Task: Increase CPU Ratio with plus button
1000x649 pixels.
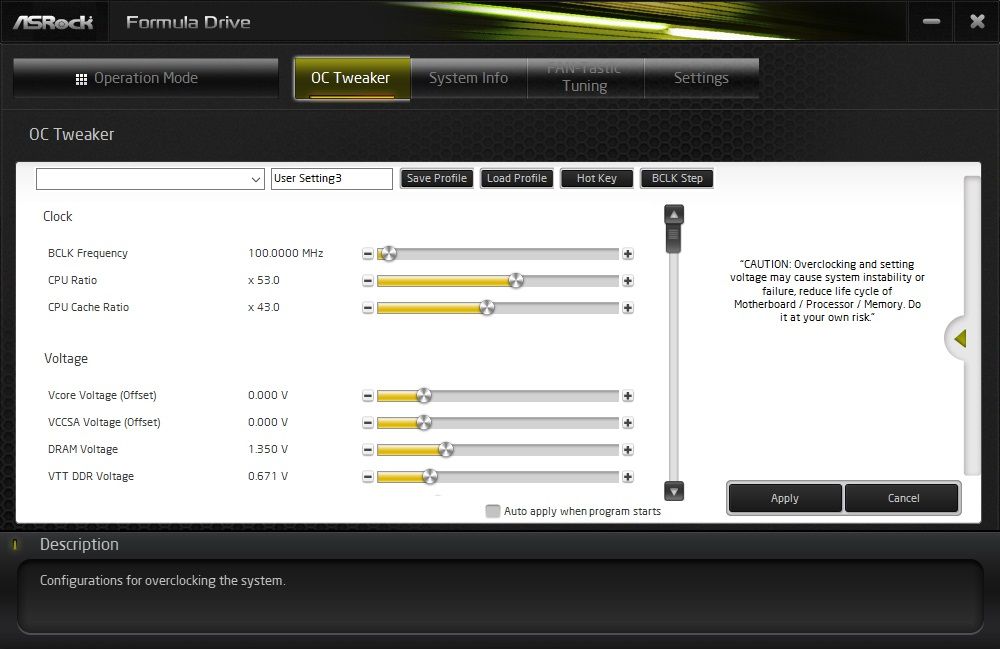Action: point(628,281)
